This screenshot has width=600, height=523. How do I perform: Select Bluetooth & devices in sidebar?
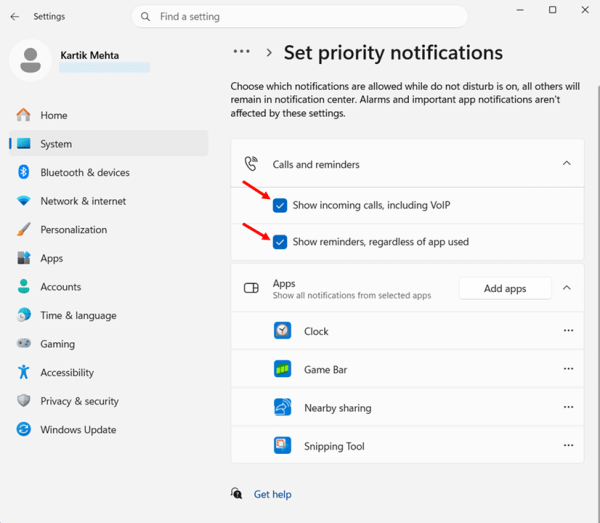click(x=109, y=173)
